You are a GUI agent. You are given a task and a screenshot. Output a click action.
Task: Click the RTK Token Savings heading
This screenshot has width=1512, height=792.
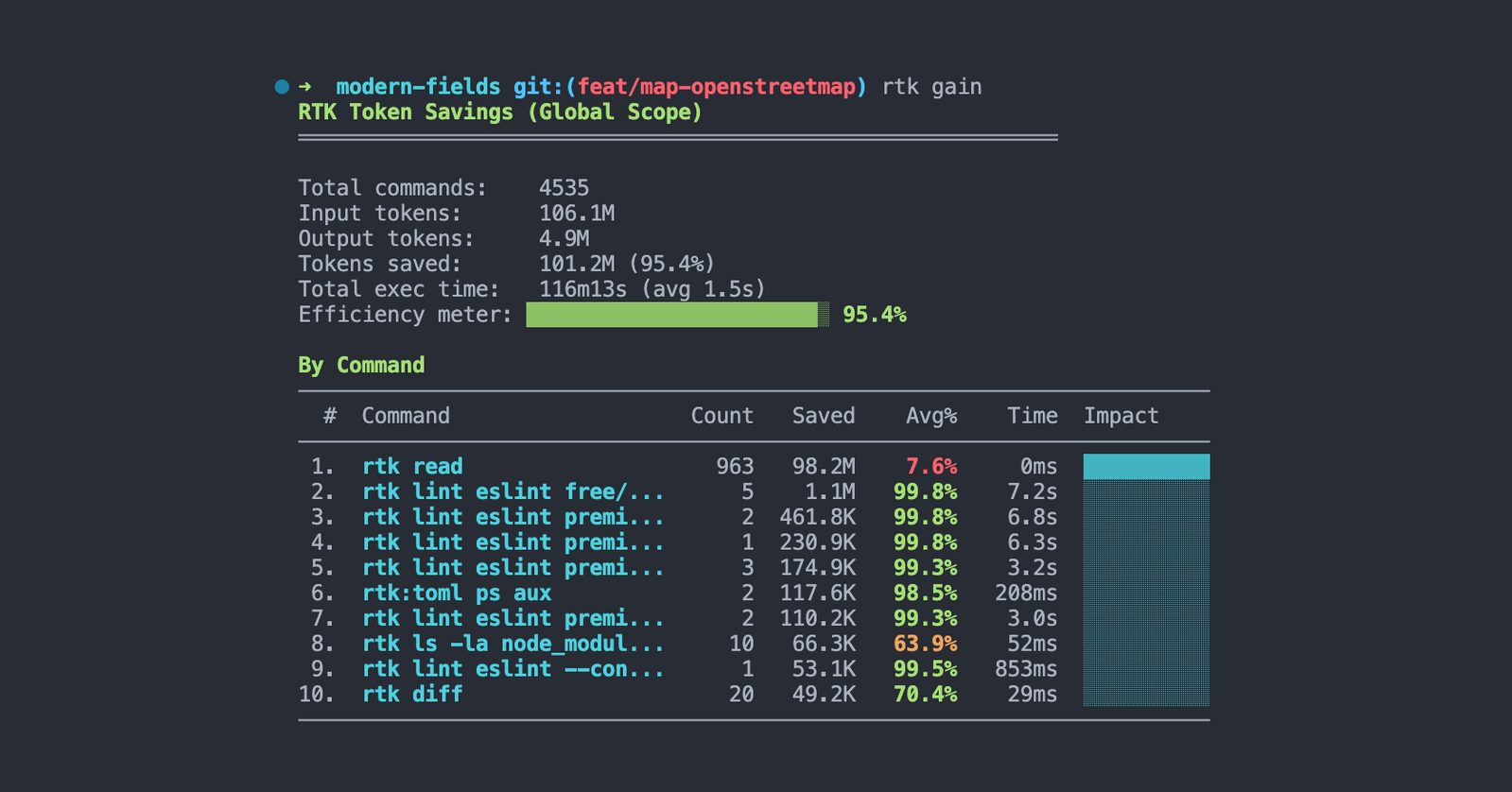500,112
